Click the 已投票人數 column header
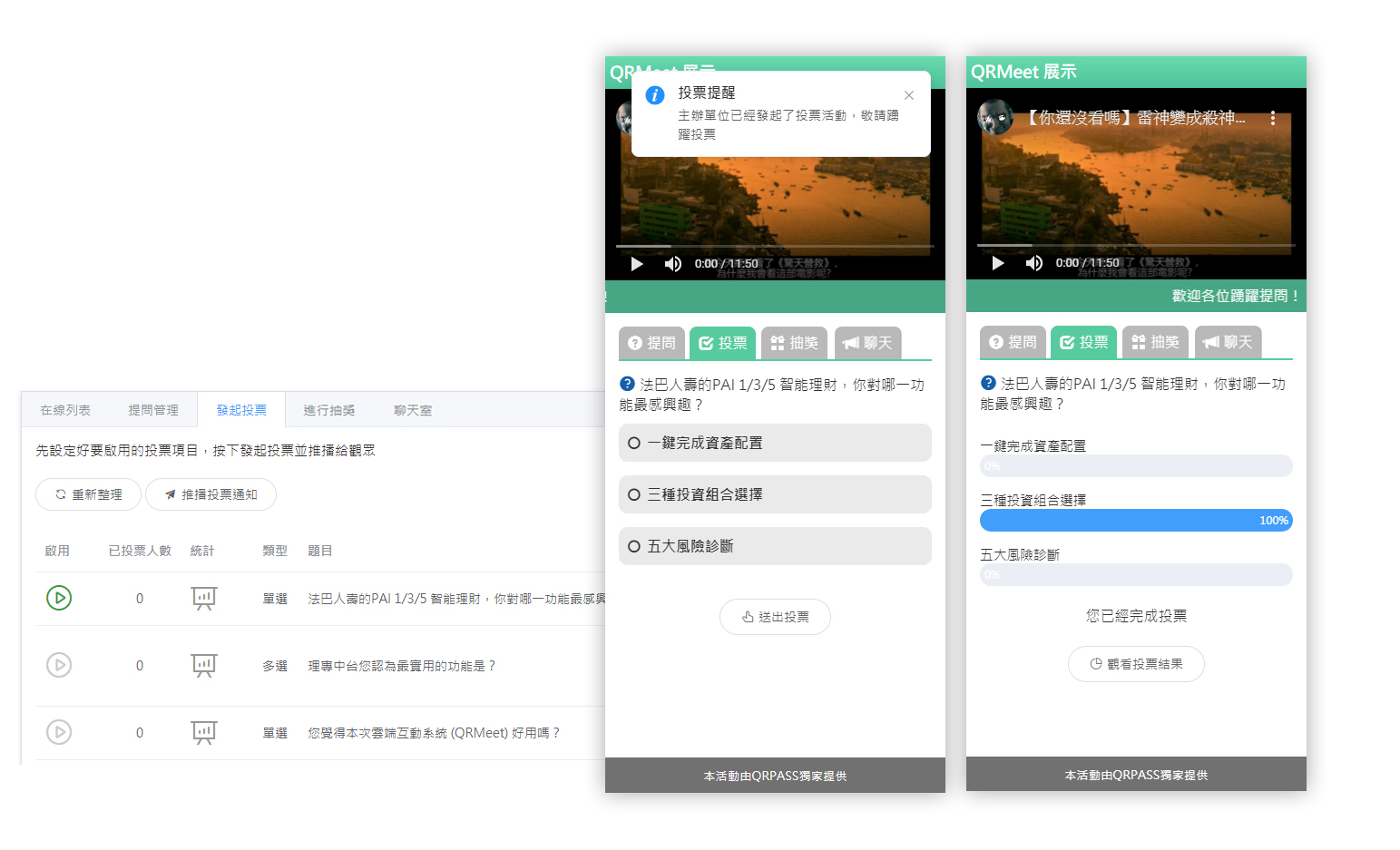Image resolution: width=1400 pixels, height=850 pixels. click(x=140, y=551)
